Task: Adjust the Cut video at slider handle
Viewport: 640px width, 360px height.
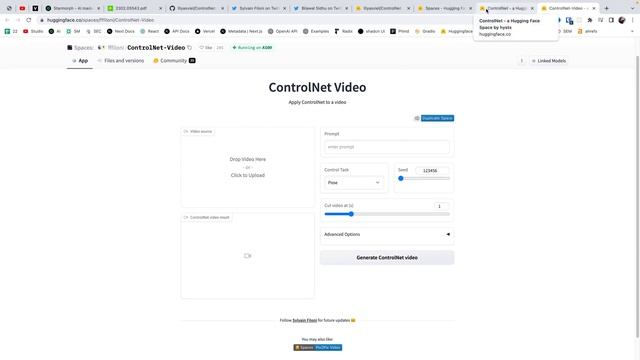Action: (351, 214)
